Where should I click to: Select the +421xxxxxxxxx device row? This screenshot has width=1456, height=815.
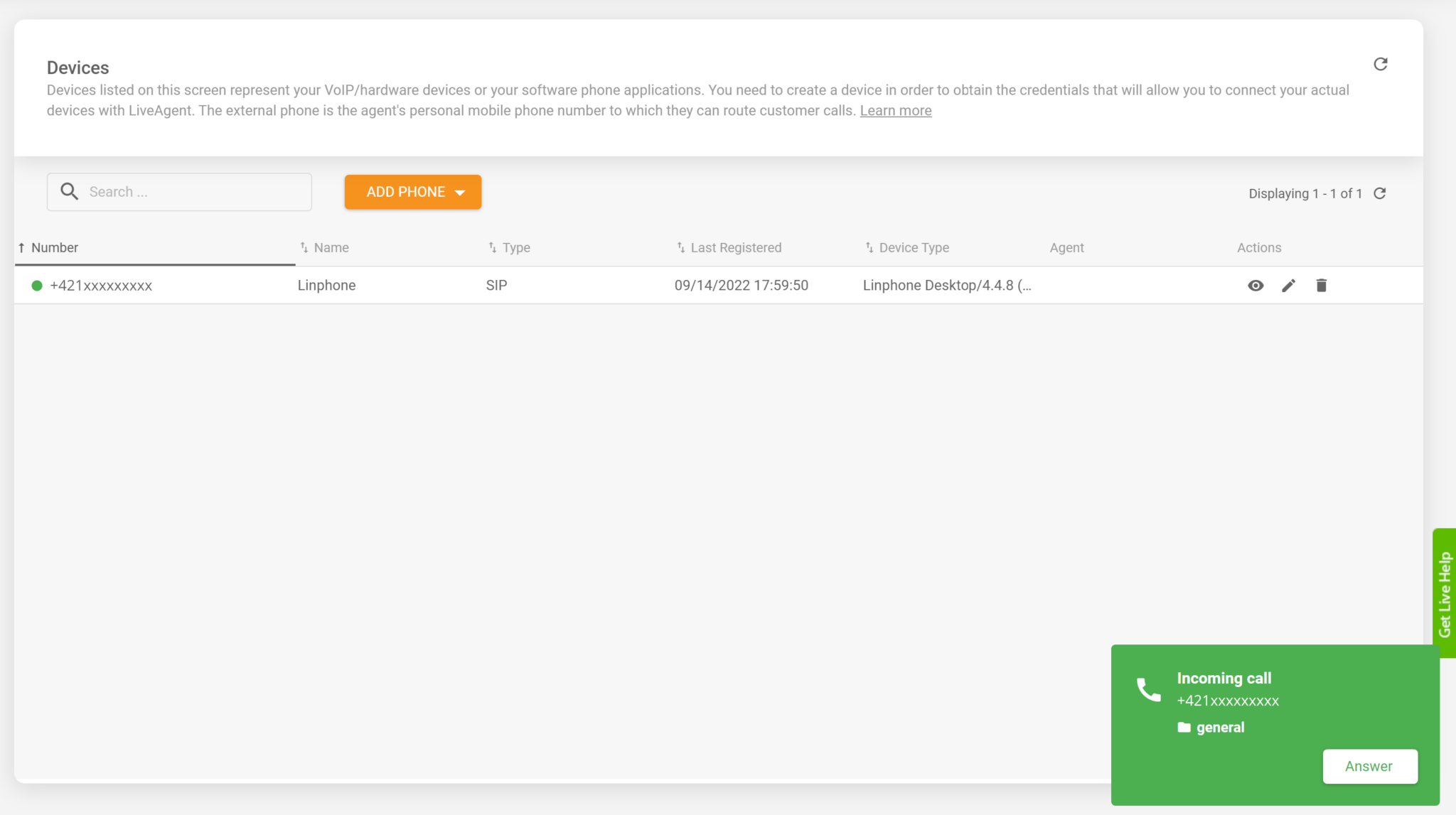101,286
